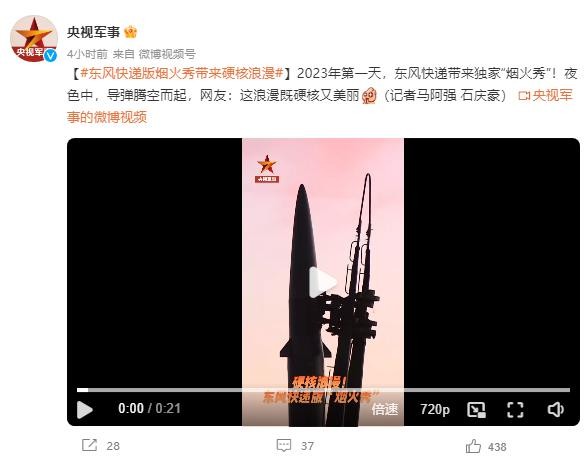Toggle the video volume speaker icon
The height and width of the screenshot is (460, 585).
click(x=556, y=409)
